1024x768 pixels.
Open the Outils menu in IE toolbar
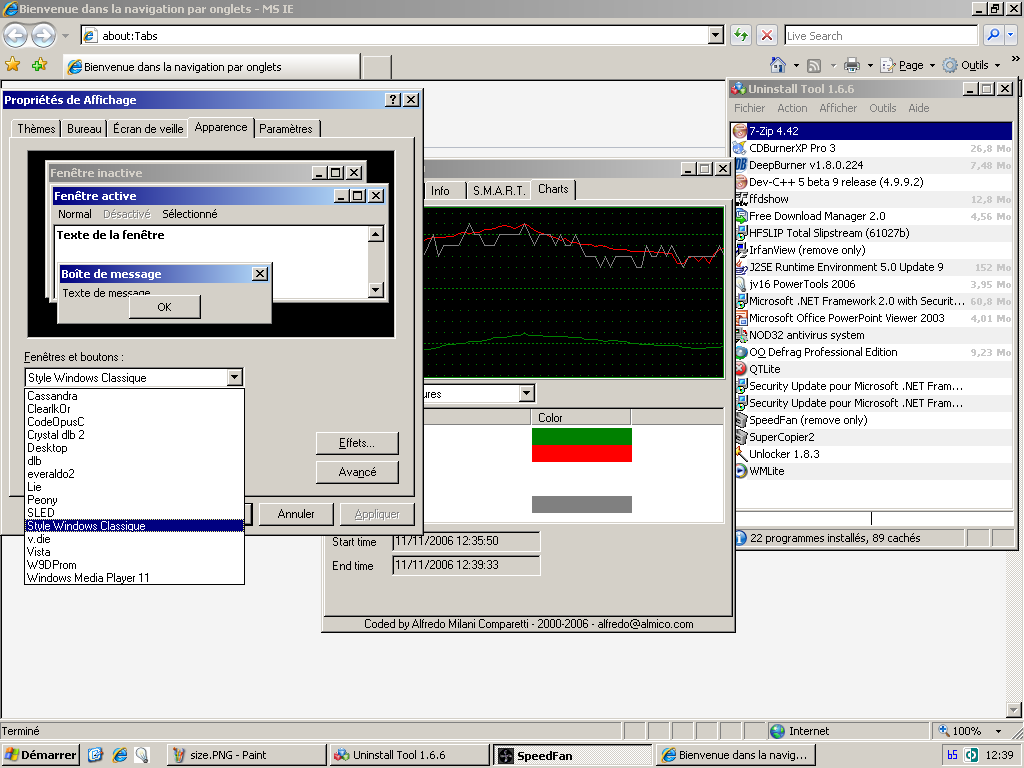(972, 65)
